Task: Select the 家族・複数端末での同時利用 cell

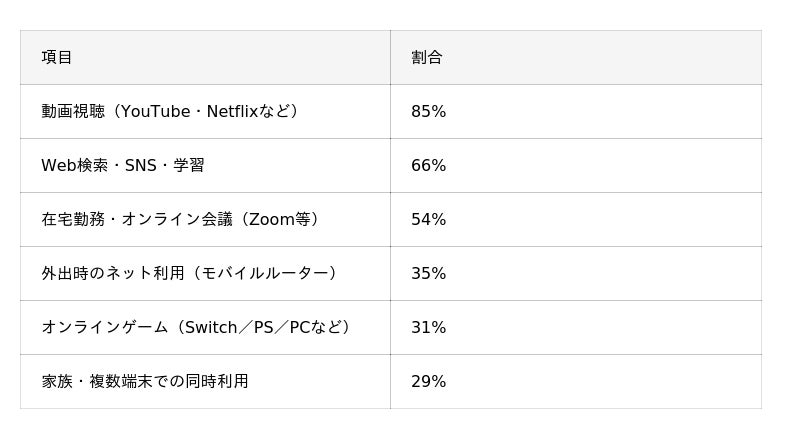Action: click(x=145, y=381)
